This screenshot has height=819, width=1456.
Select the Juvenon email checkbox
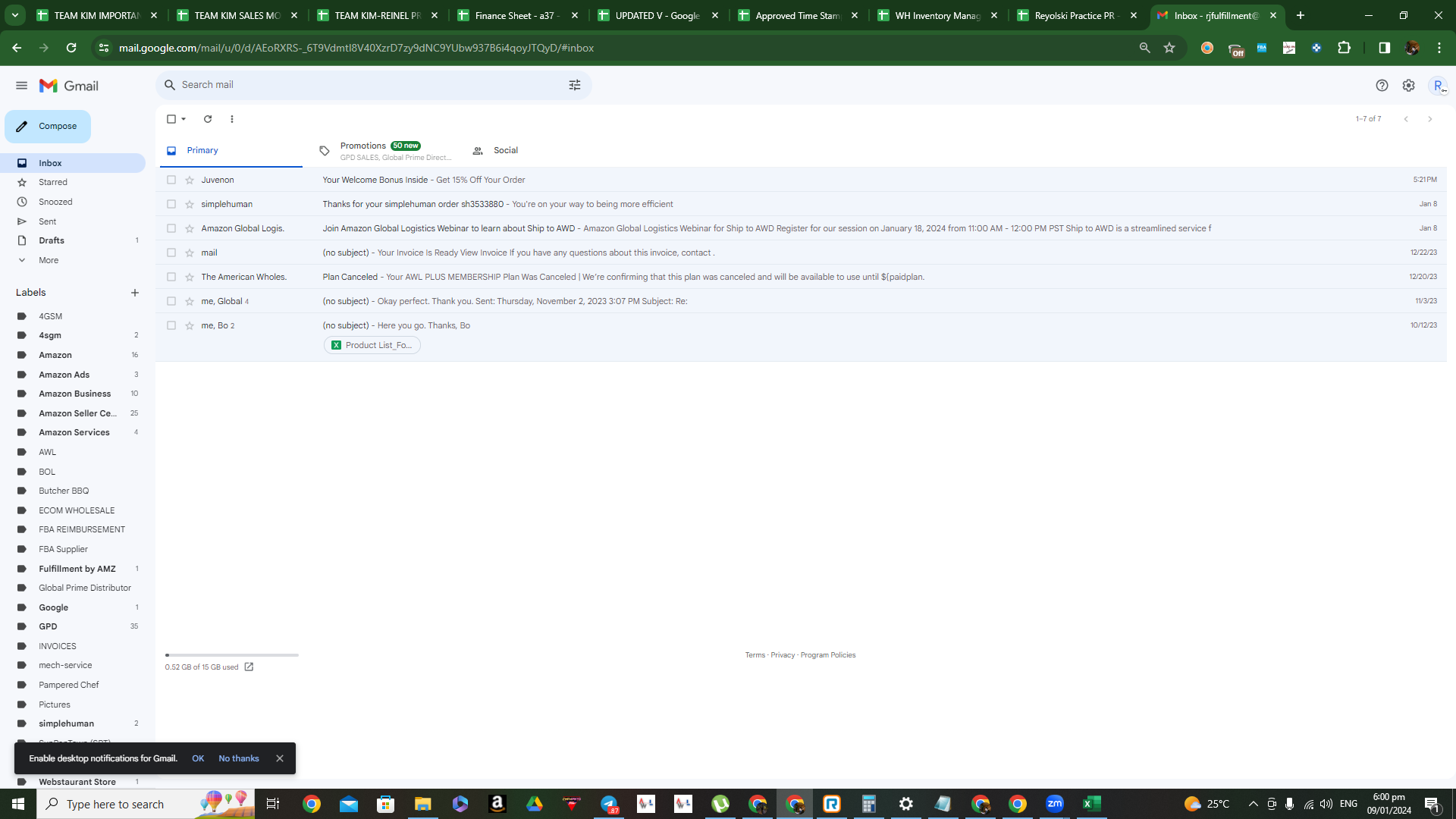(x=171, y=180)
